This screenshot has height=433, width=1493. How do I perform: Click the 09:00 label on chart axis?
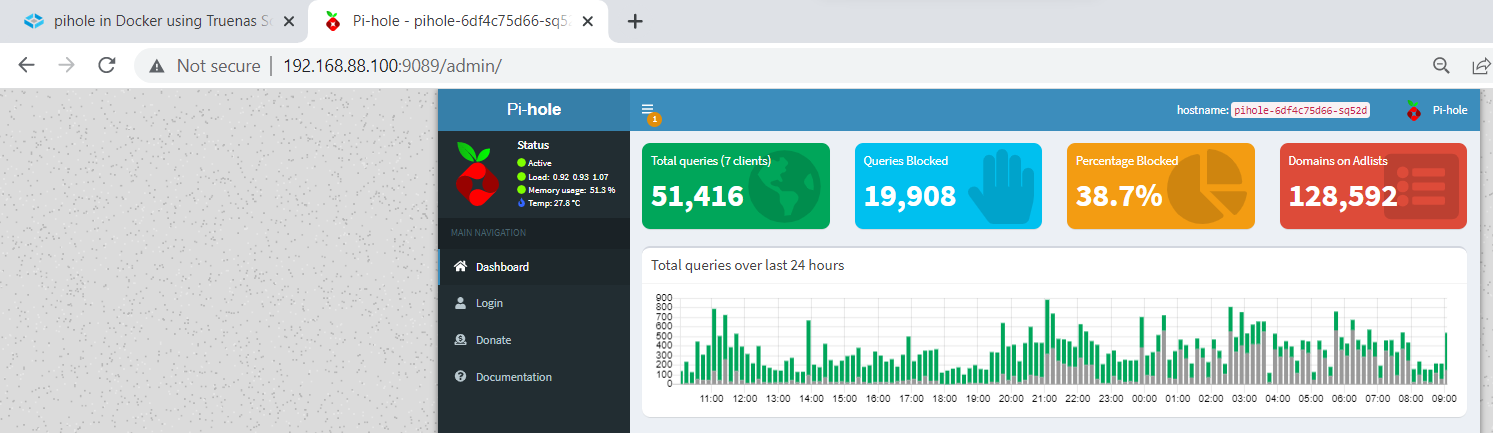tap(1443, 398)
